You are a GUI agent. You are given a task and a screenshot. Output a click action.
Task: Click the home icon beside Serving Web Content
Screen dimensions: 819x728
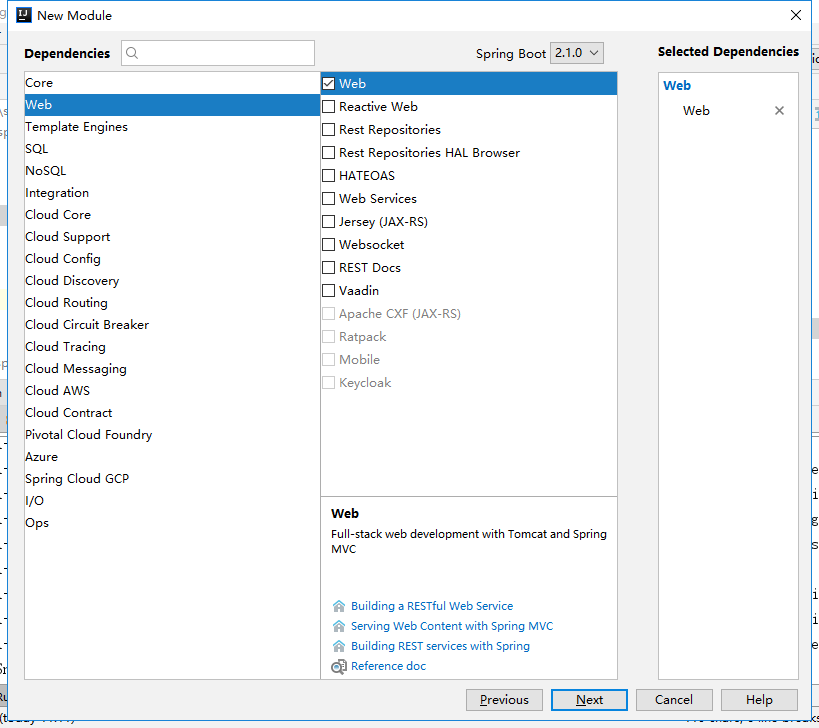[x=338, y=626]
